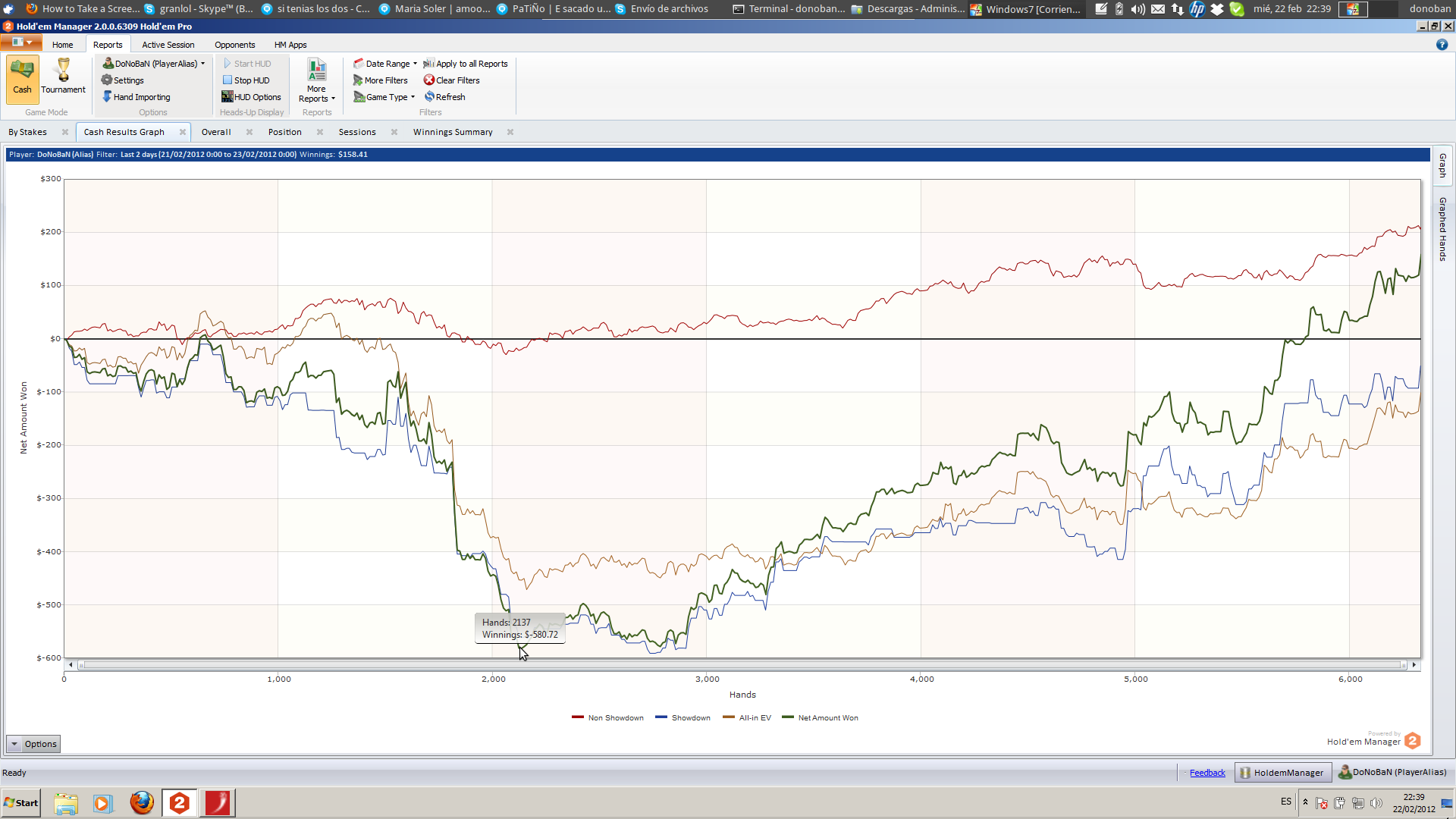The image size is (1456, 819).
Task: Open the help icon at the ribbon's right end
Action: 1442,45
